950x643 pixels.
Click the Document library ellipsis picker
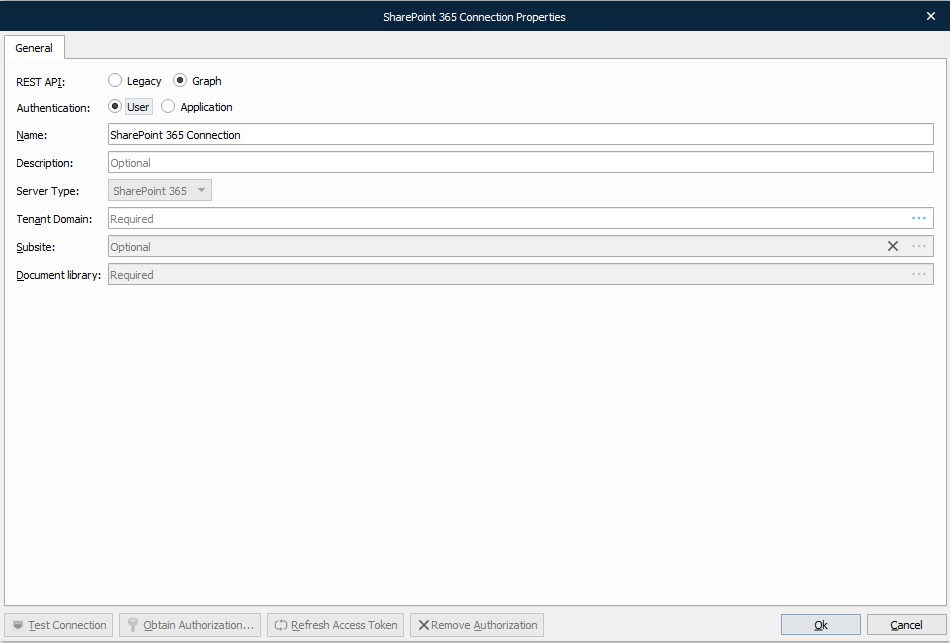tap(918, 274)
